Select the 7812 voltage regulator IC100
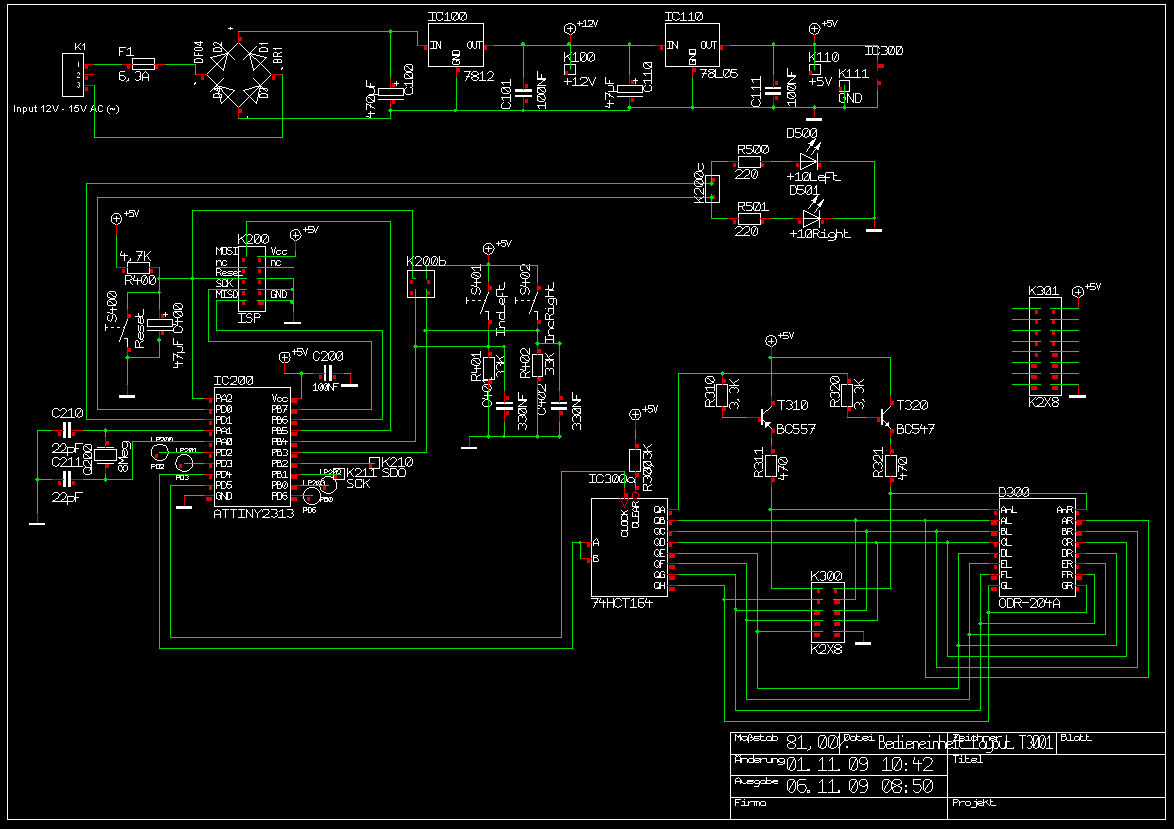The image size is (1174, 829). (456, 46)
